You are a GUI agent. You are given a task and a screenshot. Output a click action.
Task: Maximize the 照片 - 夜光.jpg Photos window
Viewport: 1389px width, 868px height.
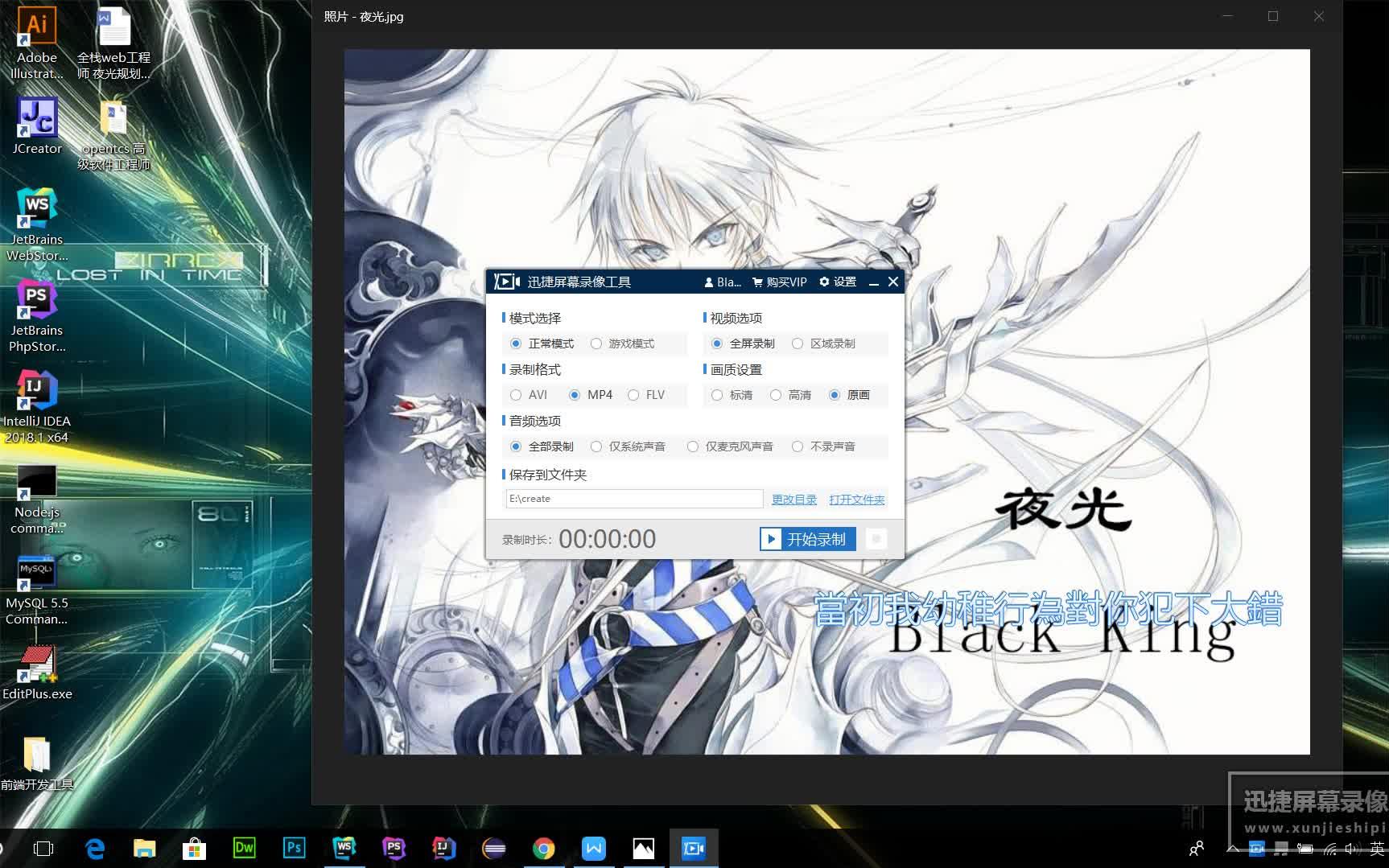click(x=1273, y=16)
